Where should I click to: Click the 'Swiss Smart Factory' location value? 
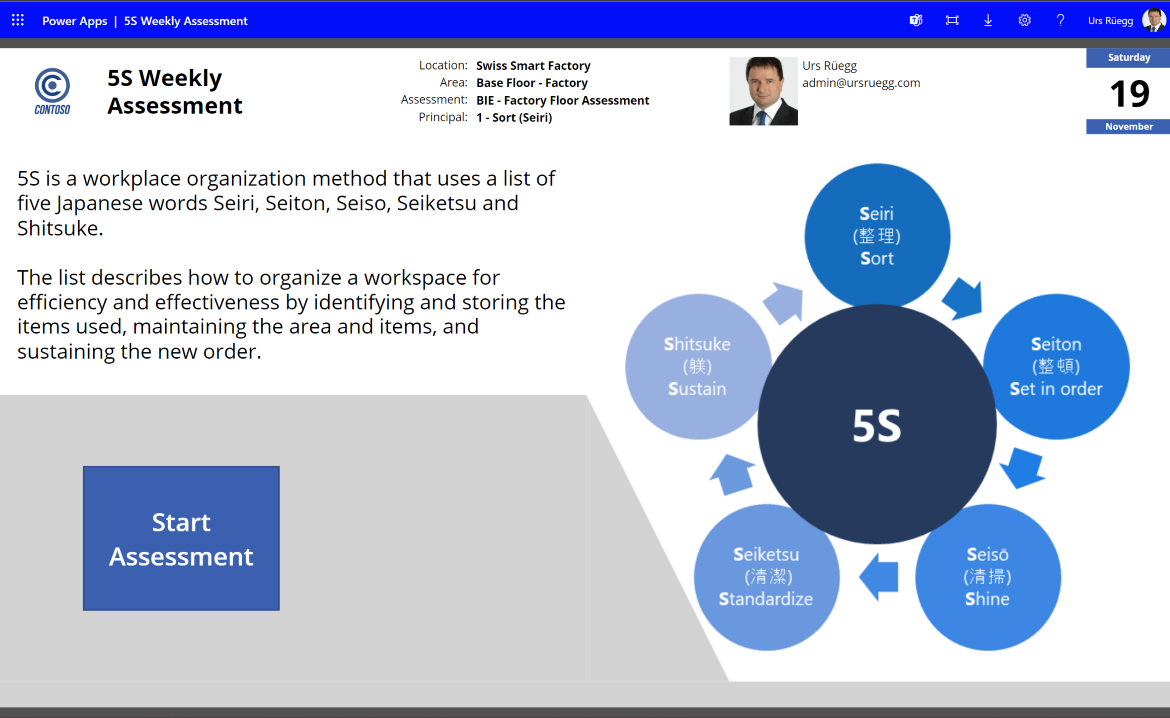(533, 66)
